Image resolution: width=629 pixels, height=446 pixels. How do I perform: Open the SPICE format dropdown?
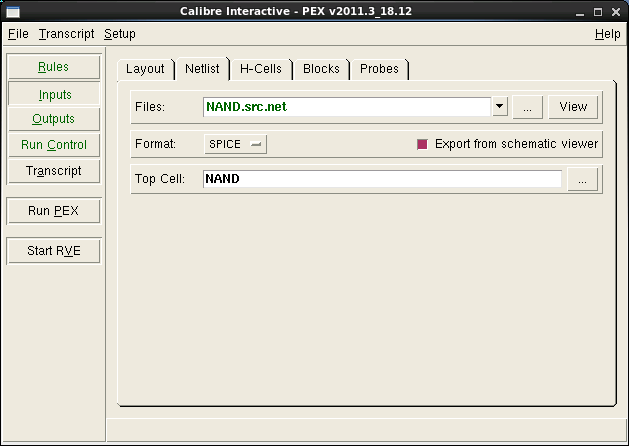coord(235,144)
